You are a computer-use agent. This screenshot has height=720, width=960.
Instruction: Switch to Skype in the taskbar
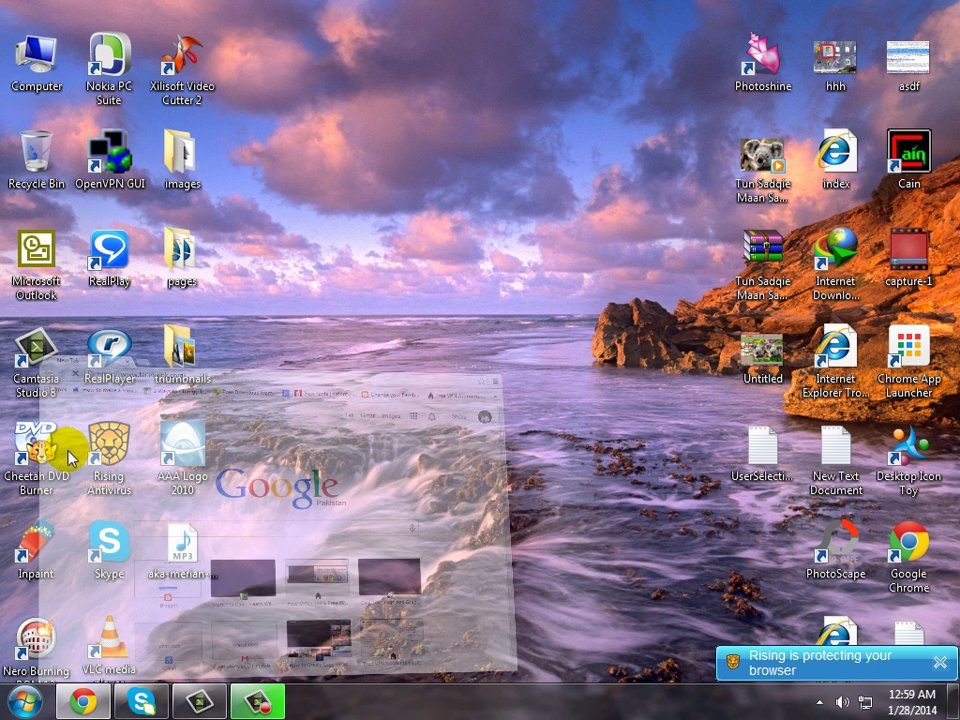[141, 702]
